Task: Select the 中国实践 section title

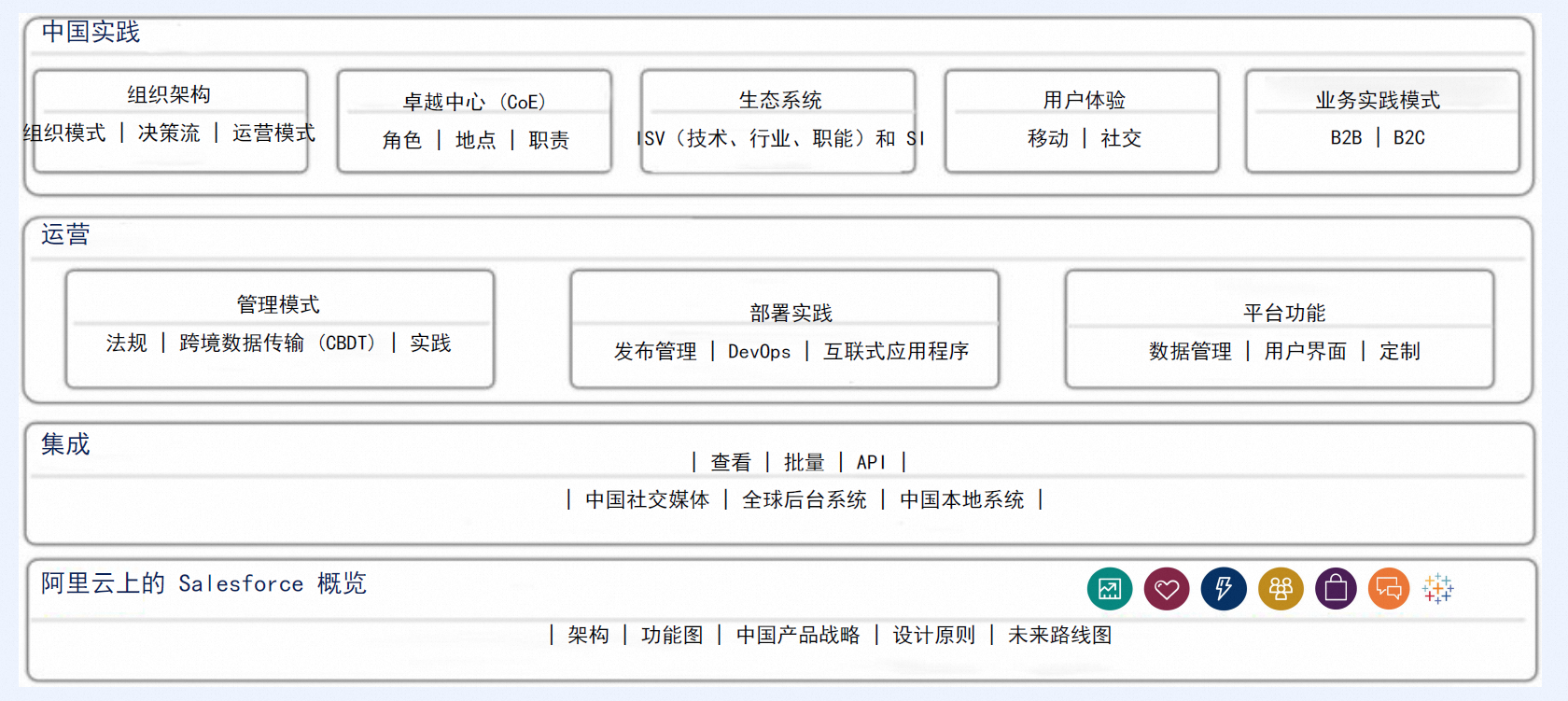Action: tap(91, 32)
